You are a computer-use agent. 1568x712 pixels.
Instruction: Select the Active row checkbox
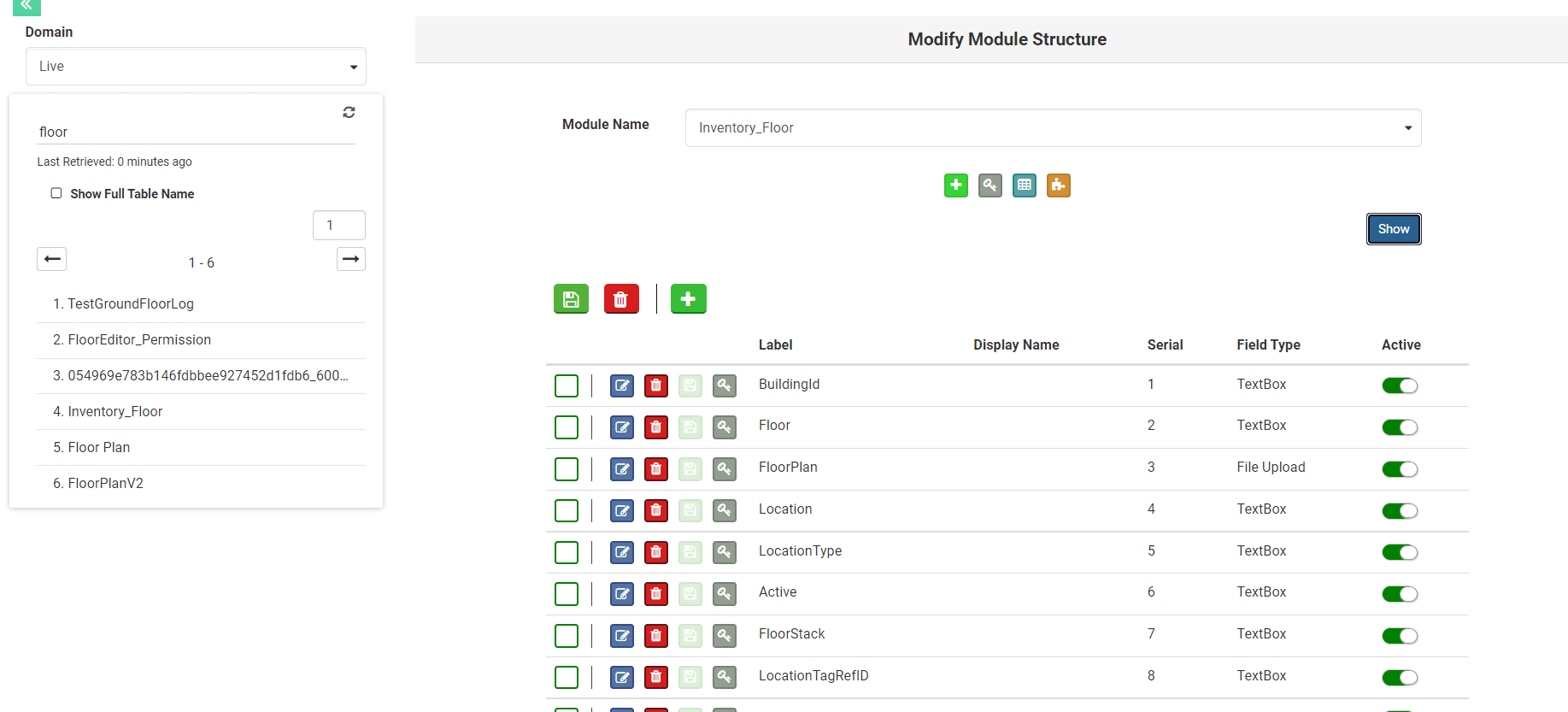click(x=567, y=594)
